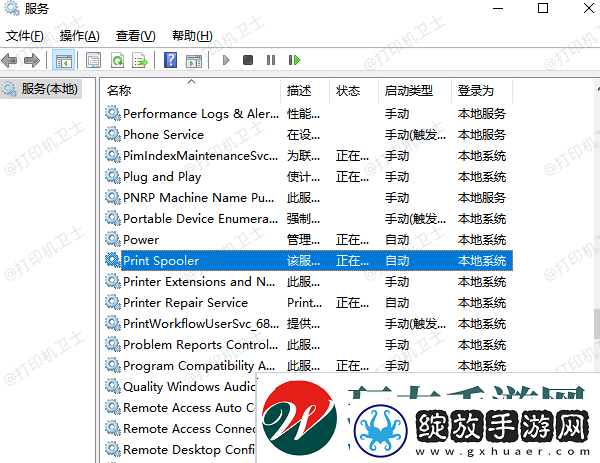Click the restart service icon
Image resolution: width=600 pixels, height=463 pixels.
tap(294, 60)
